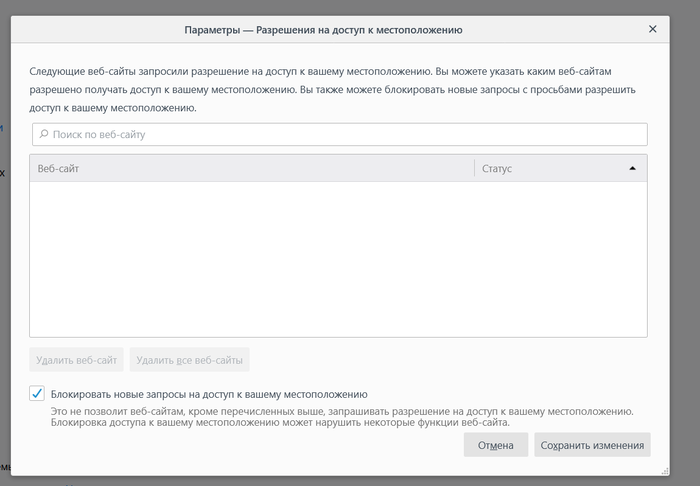This screenshot has width=700, height=486.
Task: Close the location permissions dialog with X
Action: [x=653, y=29]
